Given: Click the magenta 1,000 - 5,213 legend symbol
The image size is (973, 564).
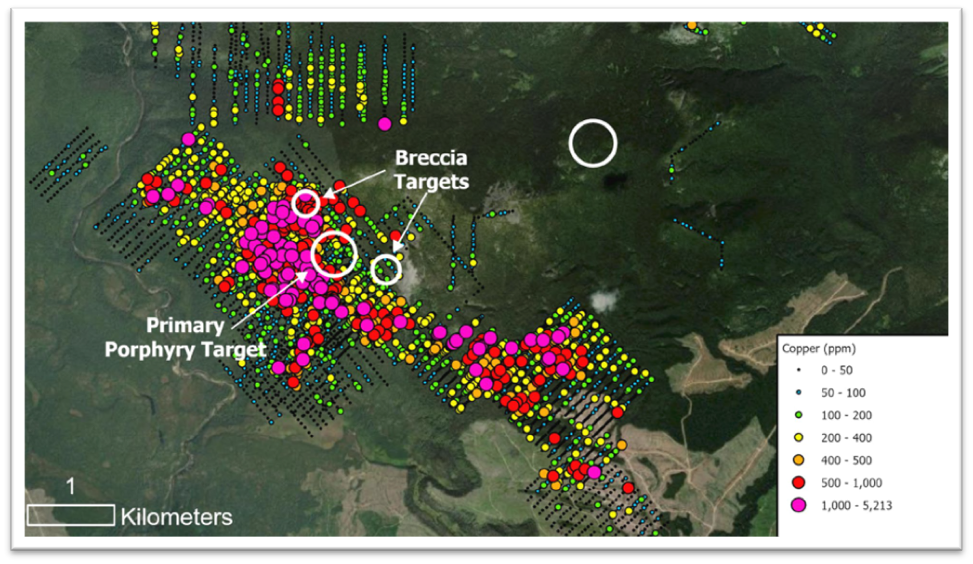Looking at the screenshot, I should point(798,505).
